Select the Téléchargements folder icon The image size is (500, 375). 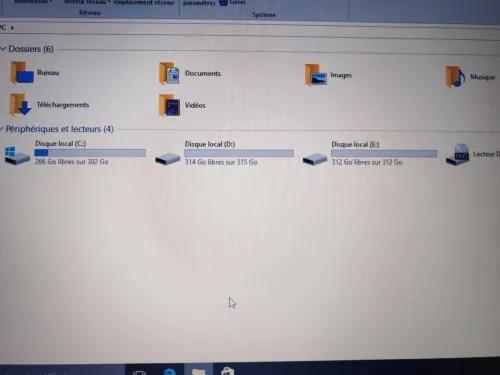pyautogui.click(x=20, y=105)
